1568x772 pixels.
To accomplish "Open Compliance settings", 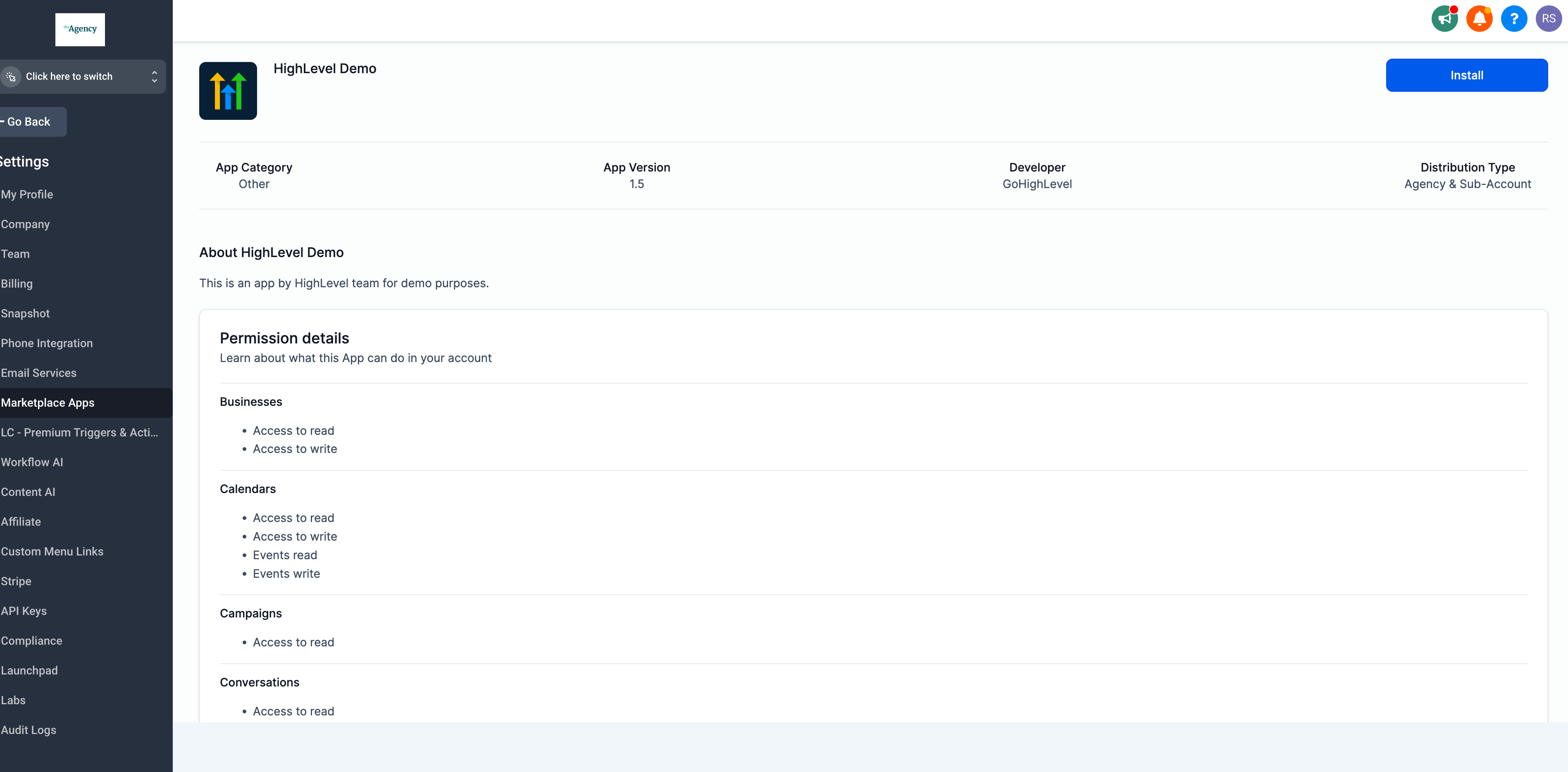I will point(31,641).
